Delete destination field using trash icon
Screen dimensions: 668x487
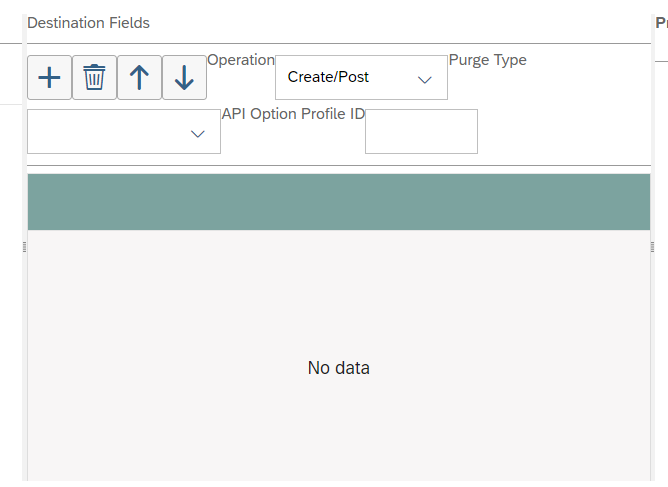tap(94, 78)
